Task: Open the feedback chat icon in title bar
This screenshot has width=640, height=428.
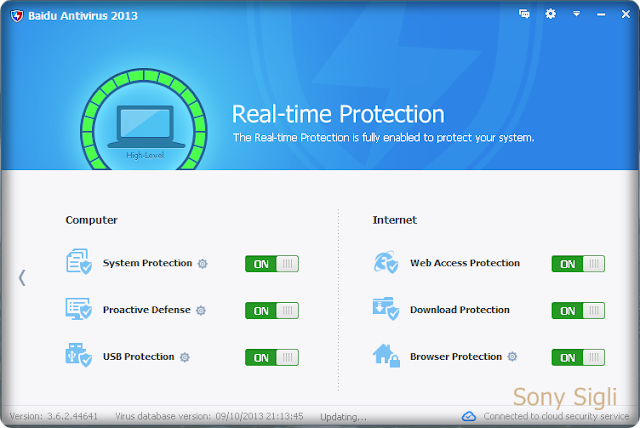Action: click(524, 14)
